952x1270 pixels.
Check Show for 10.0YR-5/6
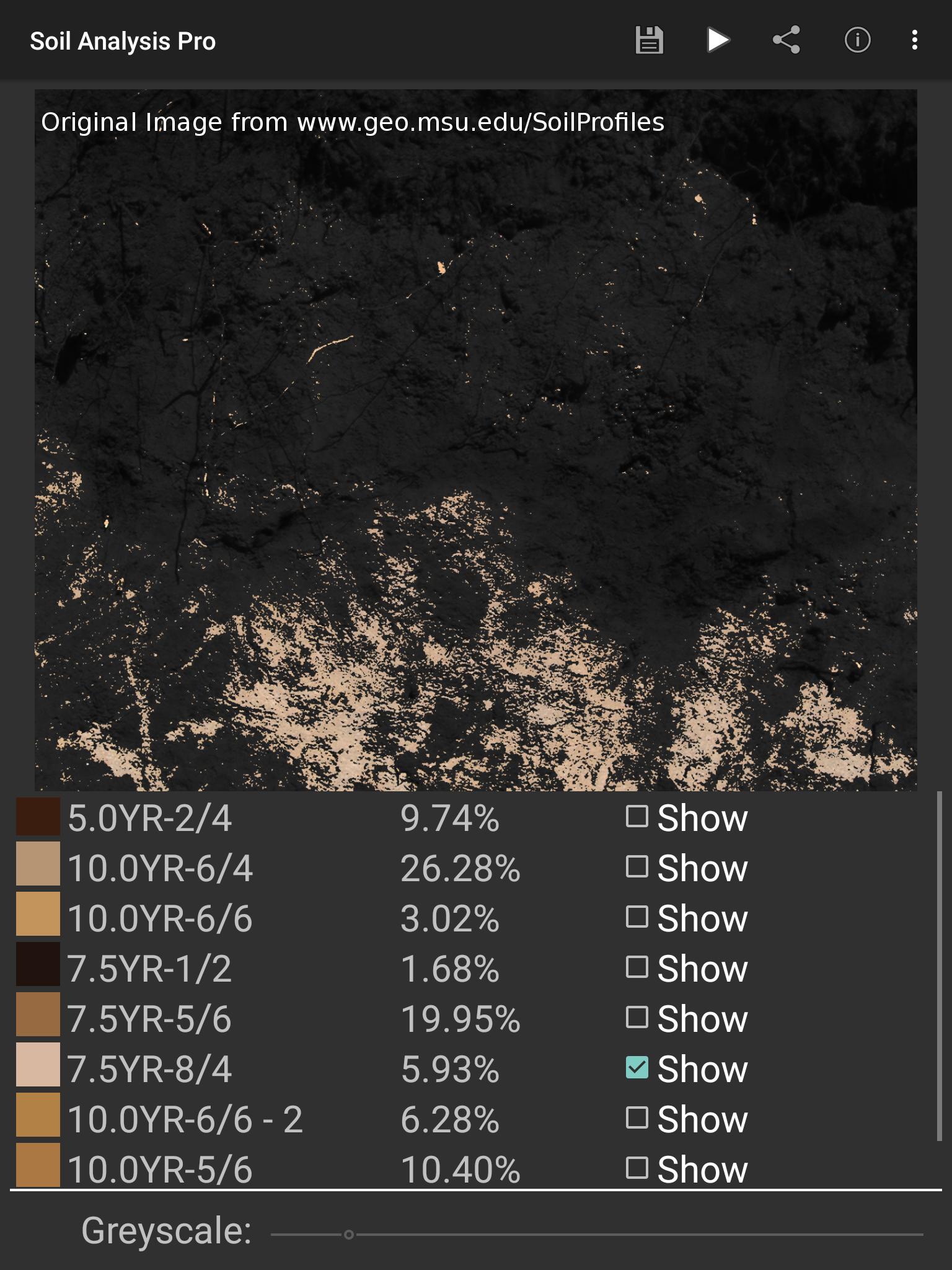(x=637, y=1168)
